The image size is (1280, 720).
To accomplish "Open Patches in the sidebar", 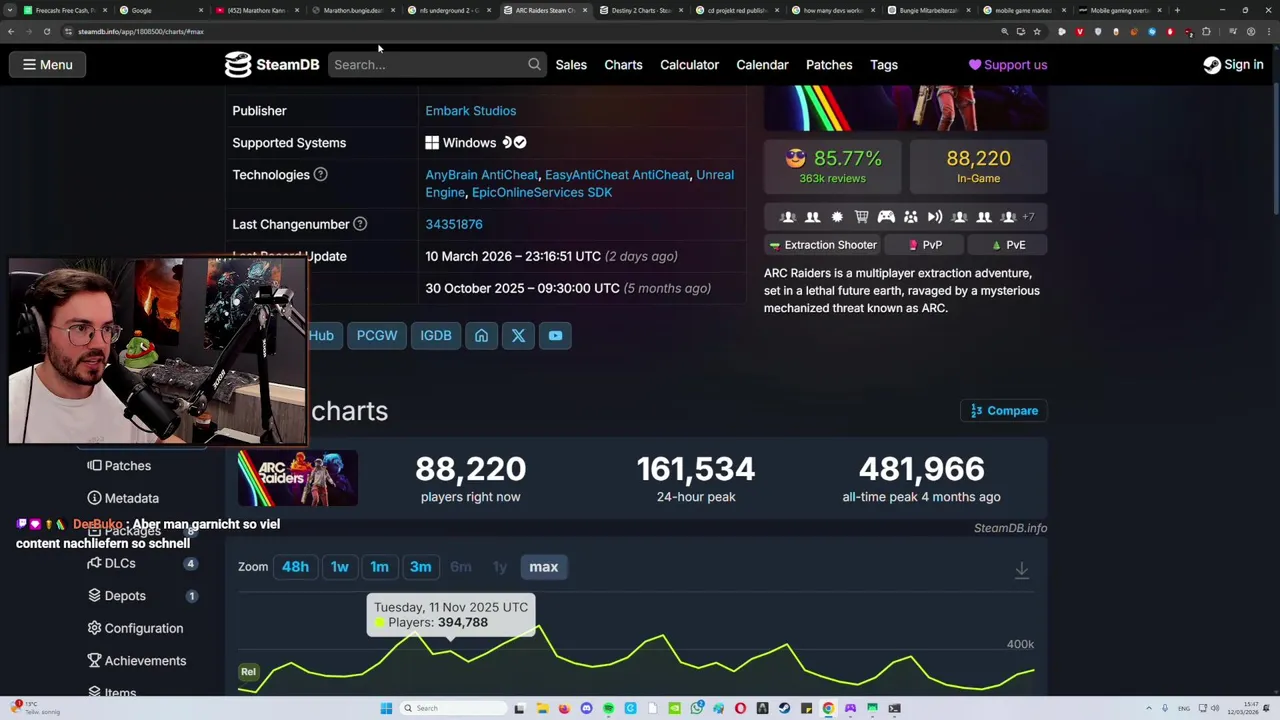I will 119,466.
